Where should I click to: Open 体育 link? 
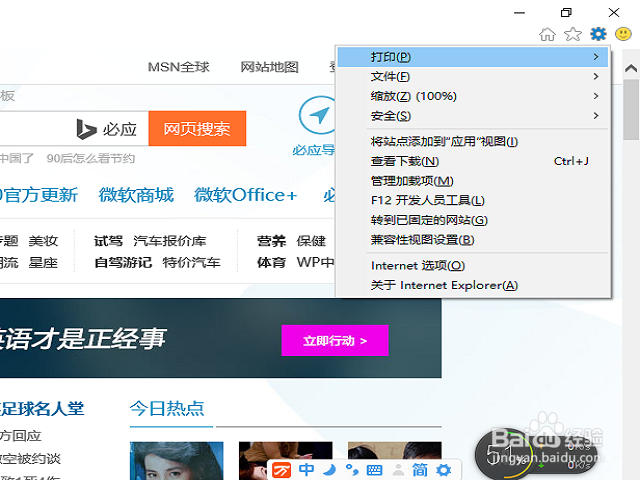click(271, 262)
